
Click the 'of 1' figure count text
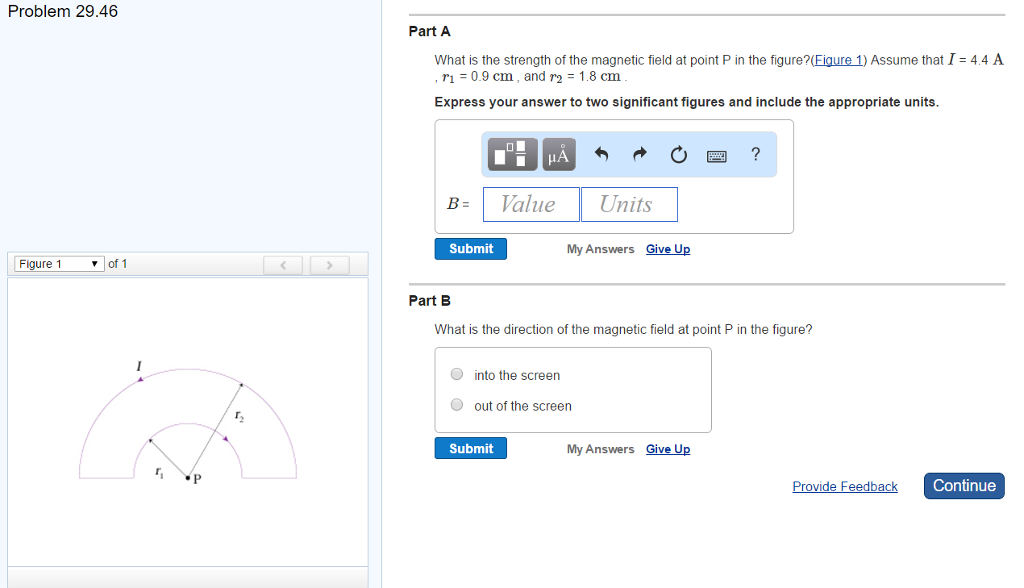118,264
